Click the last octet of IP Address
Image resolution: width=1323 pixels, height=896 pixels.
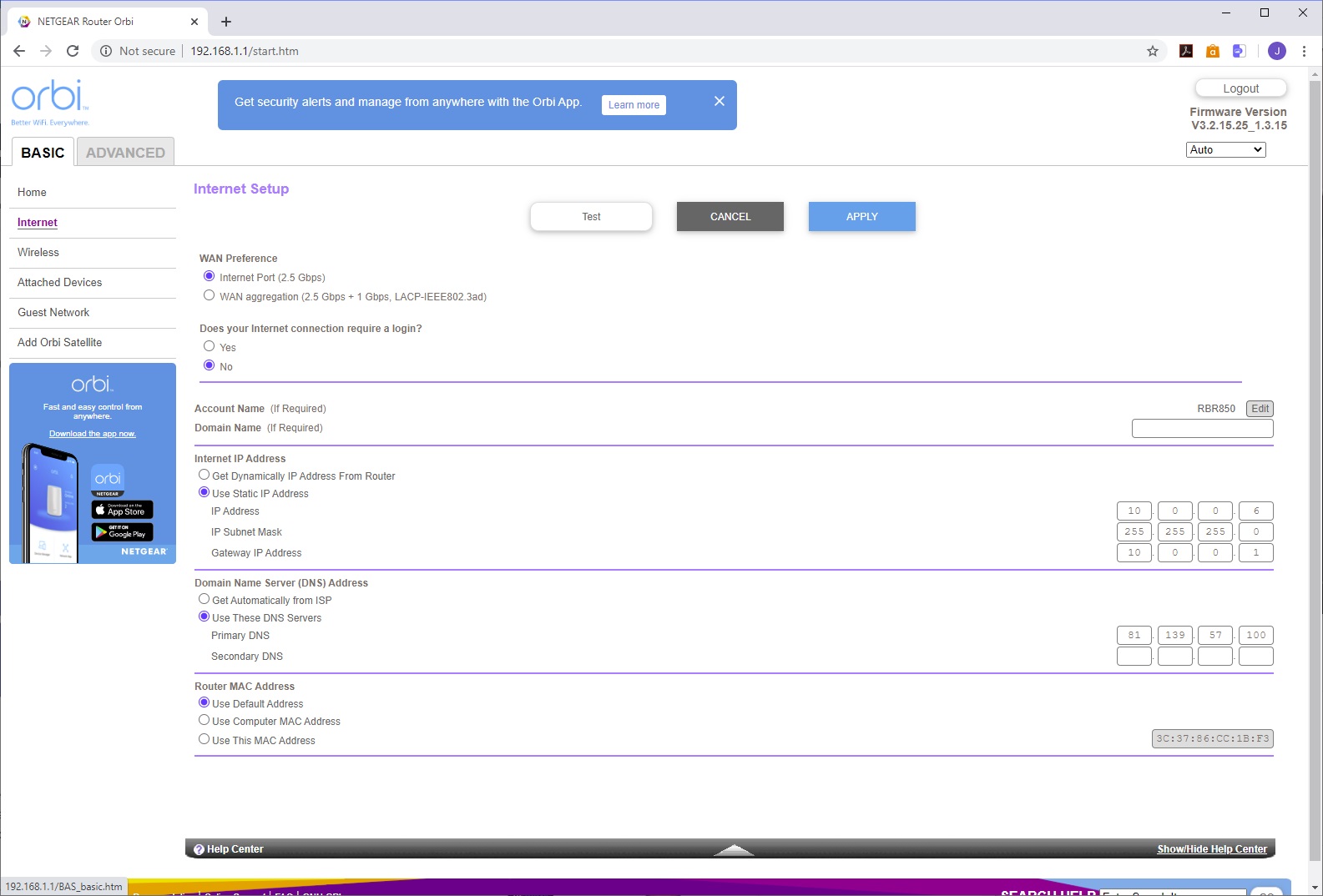point(1256,511)
